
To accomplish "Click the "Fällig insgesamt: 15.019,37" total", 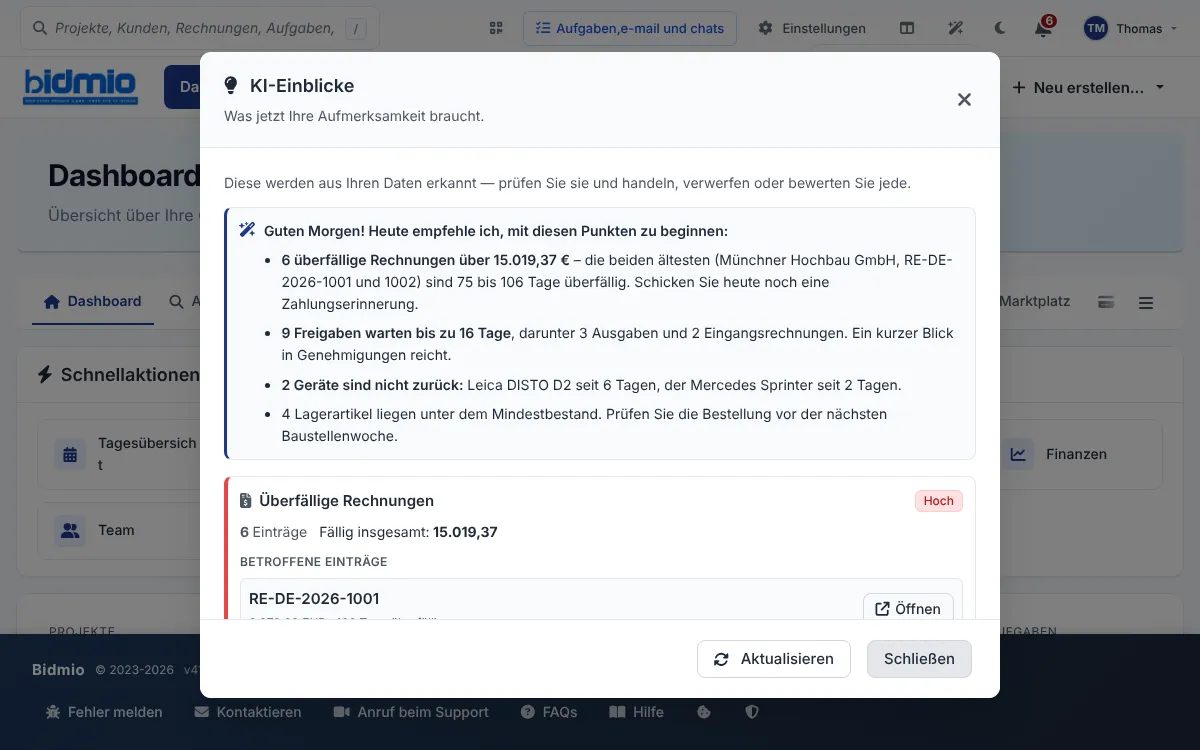I will [408, 532].
